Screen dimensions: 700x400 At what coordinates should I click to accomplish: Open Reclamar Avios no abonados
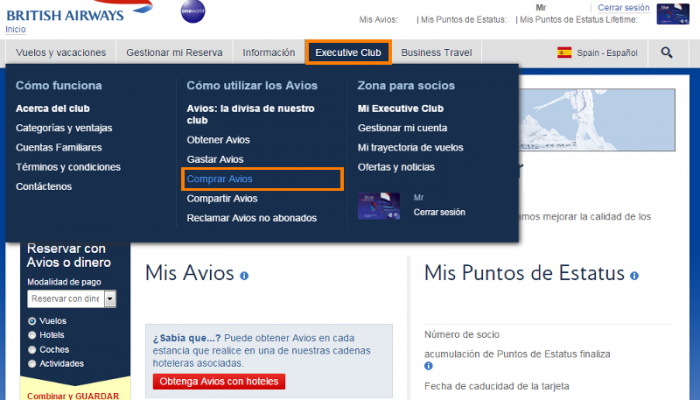(x=252, y=218)
